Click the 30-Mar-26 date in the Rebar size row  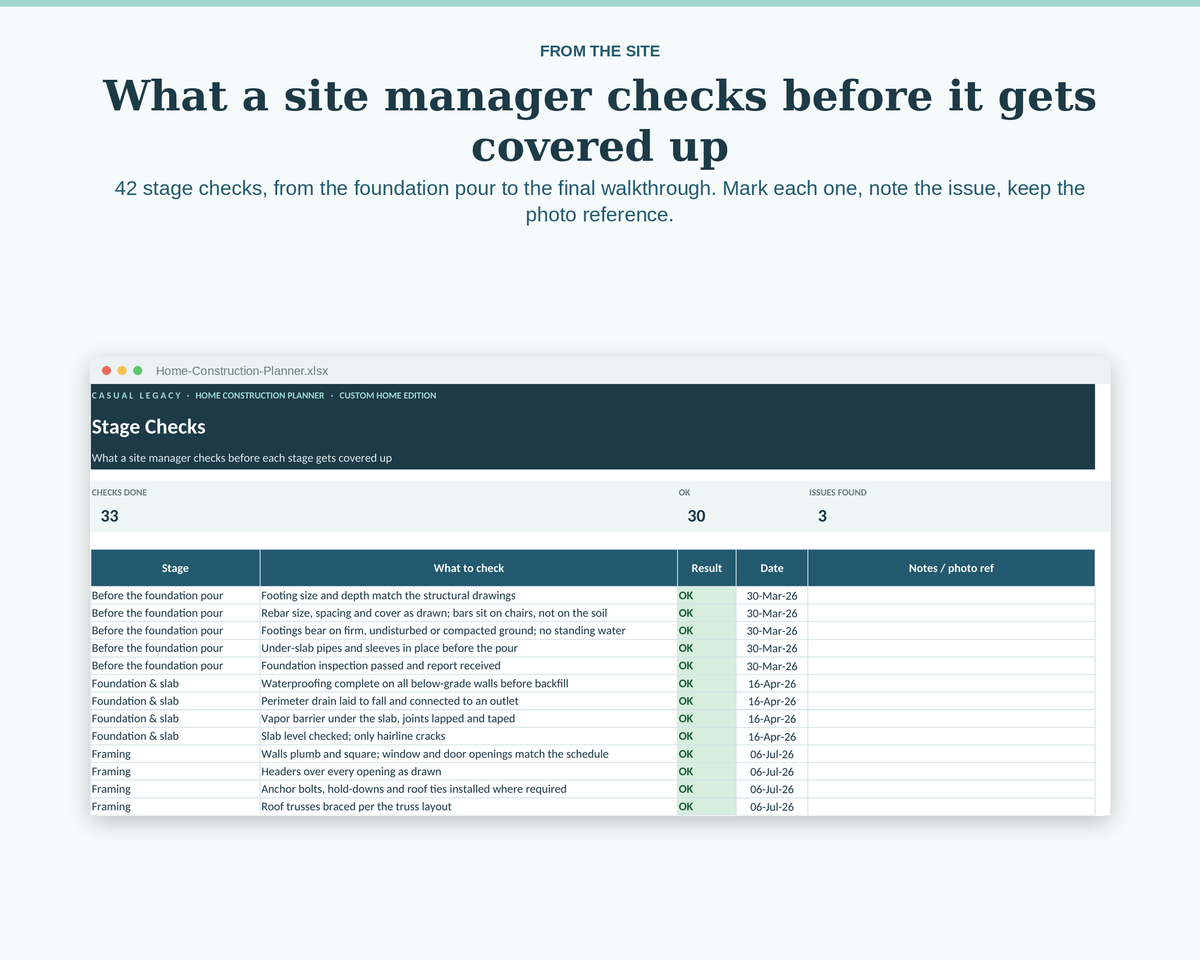772,613
